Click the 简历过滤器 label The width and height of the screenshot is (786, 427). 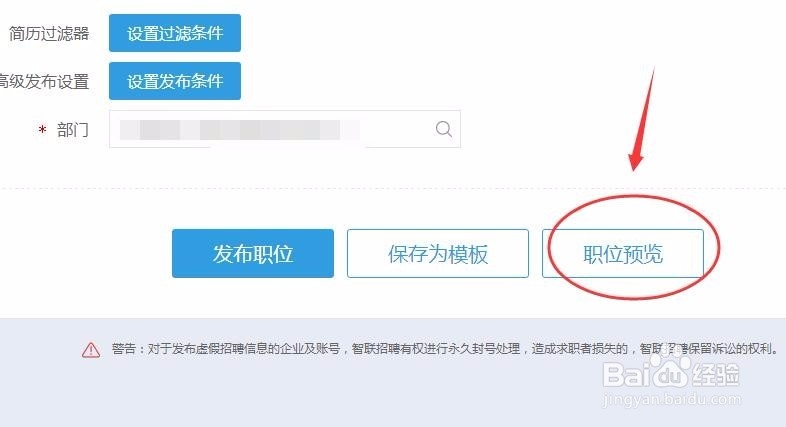click(x=49, y=34)
